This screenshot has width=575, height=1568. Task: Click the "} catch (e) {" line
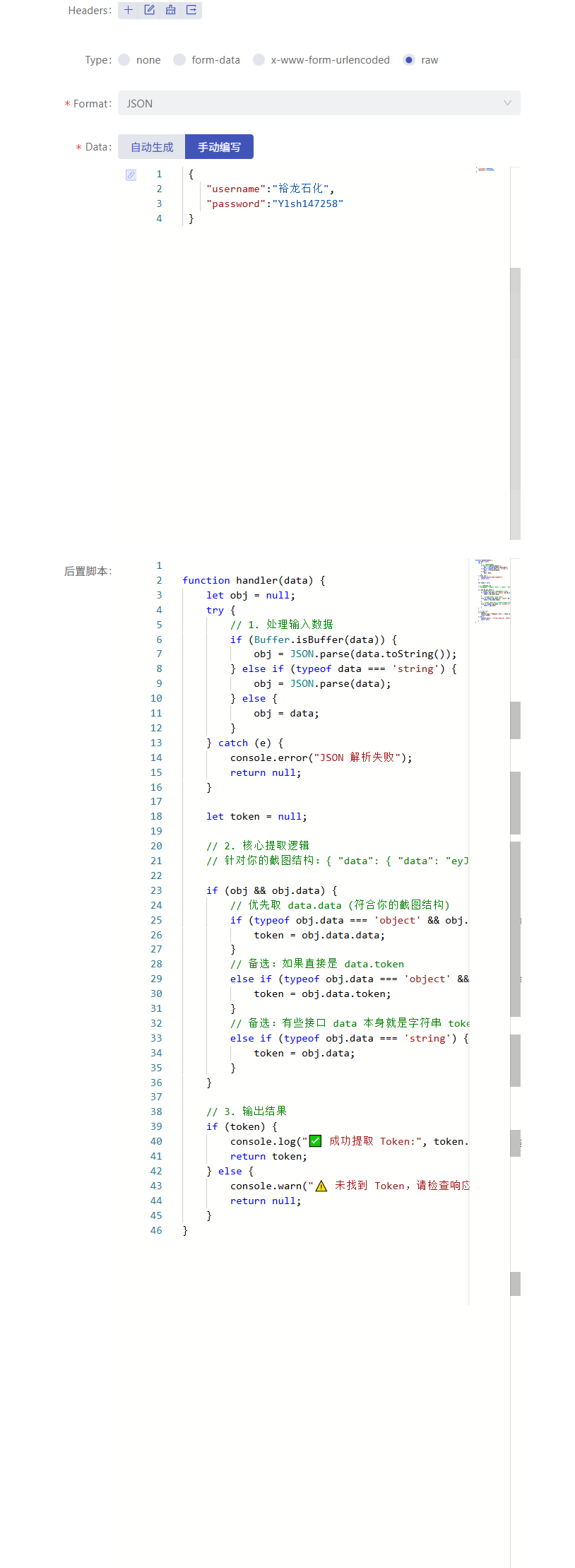coord(245,743)
